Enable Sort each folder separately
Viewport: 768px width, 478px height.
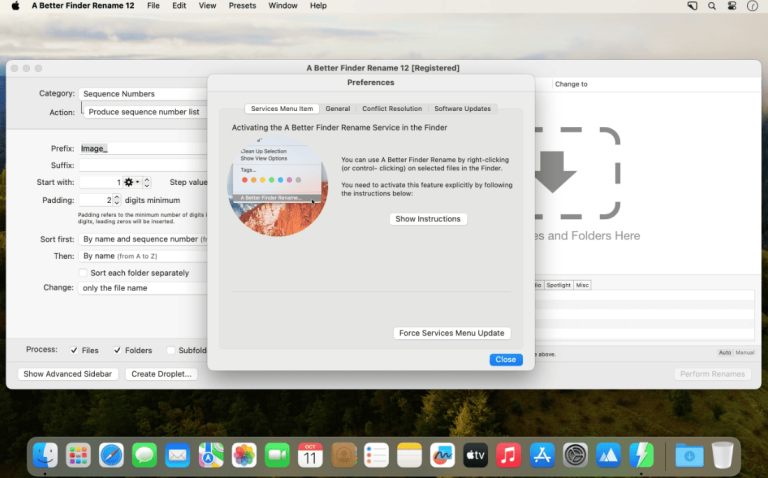[83, 273]
